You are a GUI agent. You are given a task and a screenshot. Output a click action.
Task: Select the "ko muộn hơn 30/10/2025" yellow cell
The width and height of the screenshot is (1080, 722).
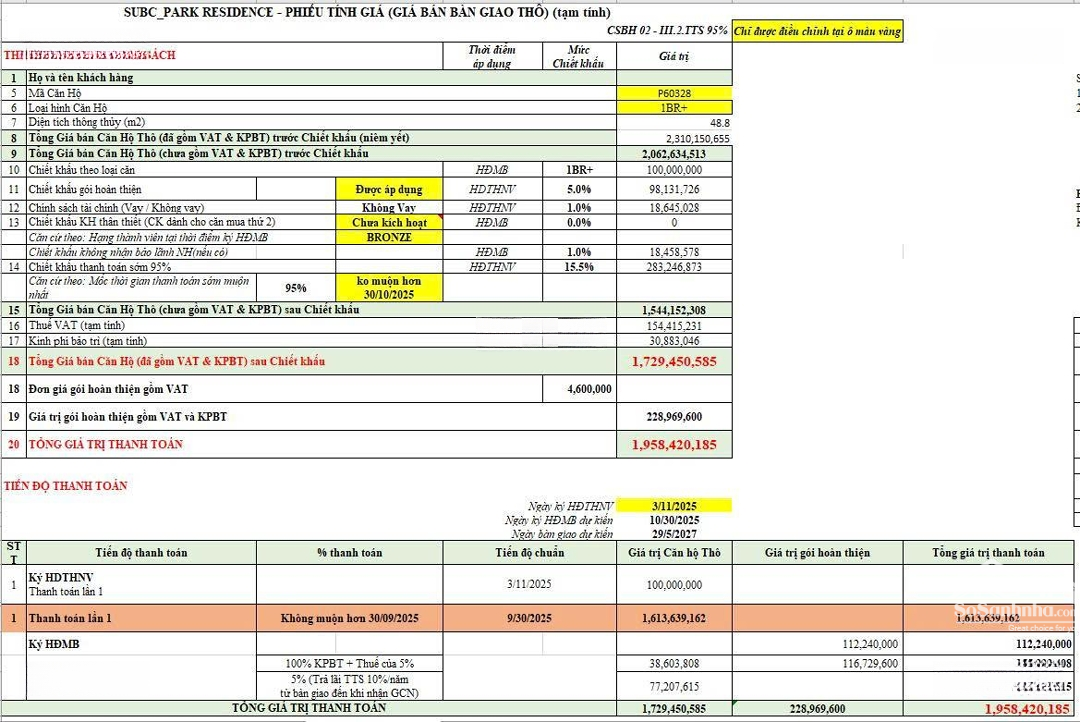tap(388, 288)
